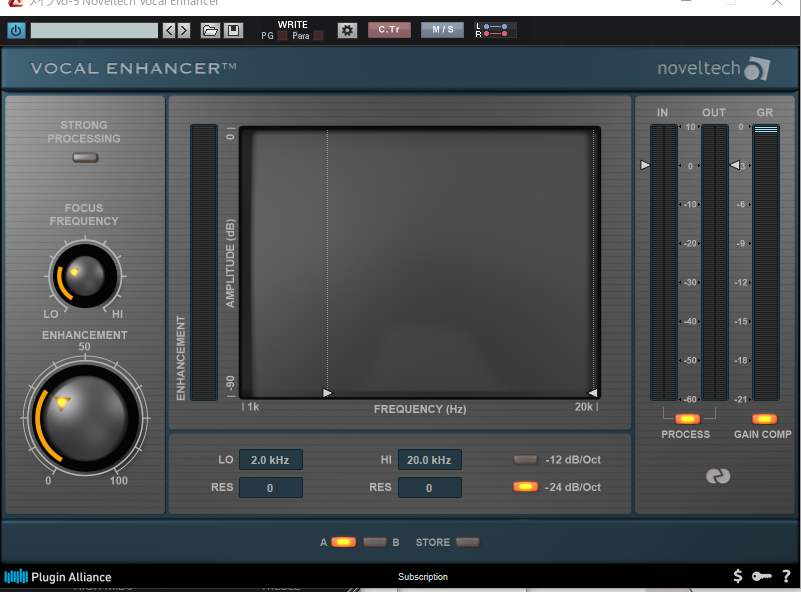Click the low cutoff marker triangle in graph
The width and height of the screenshot is (801, 592).
327,392
